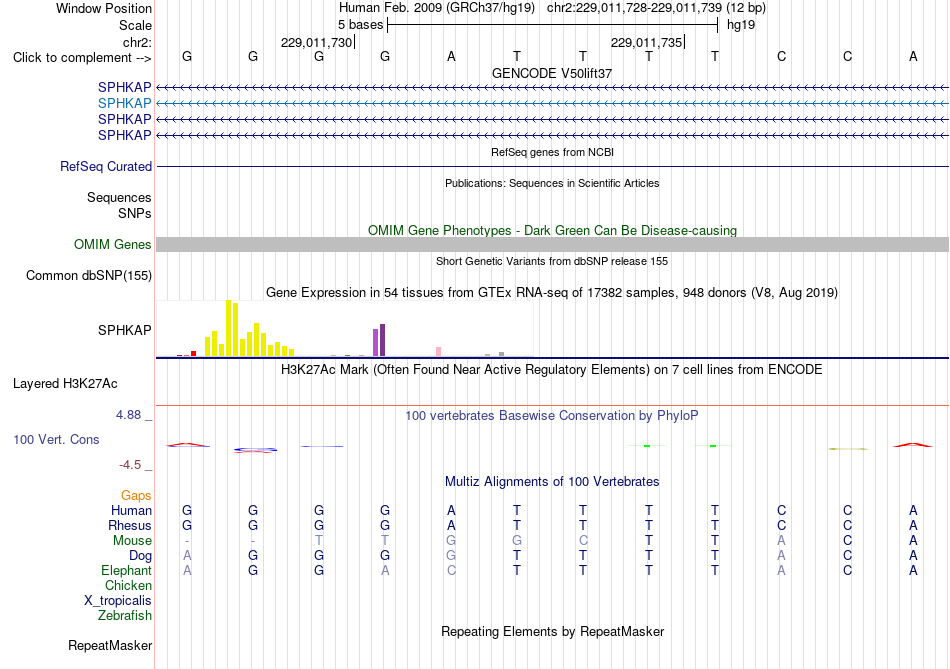The height and width of the screenshot is (669, 950).
Task: Click the tallest yellow bar in GTEx chart
Action: [228, 328]
